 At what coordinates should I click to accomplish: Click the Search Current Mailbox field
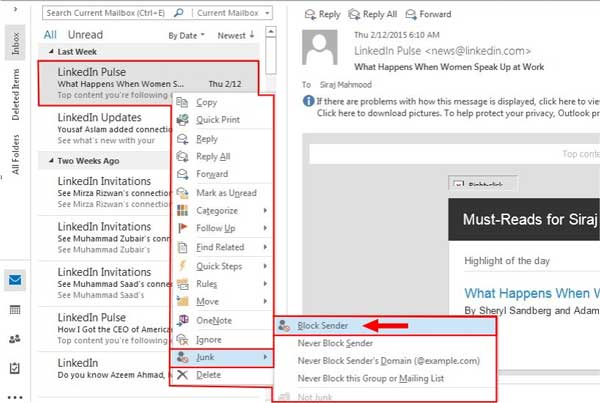pos(106,13)
